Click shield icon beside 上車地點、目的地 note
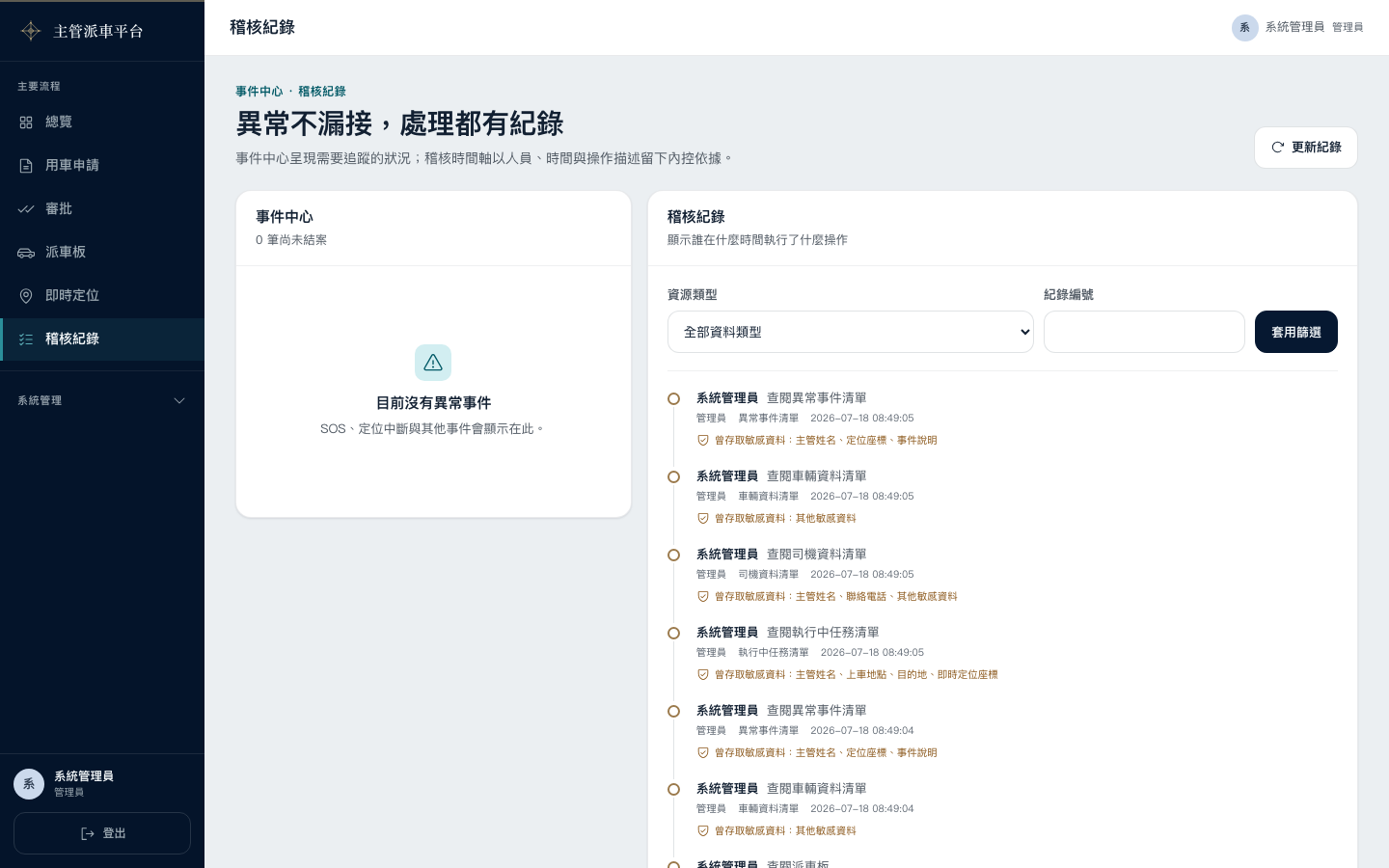Viewport: 1389px width, 868px height. click(703, 674)
